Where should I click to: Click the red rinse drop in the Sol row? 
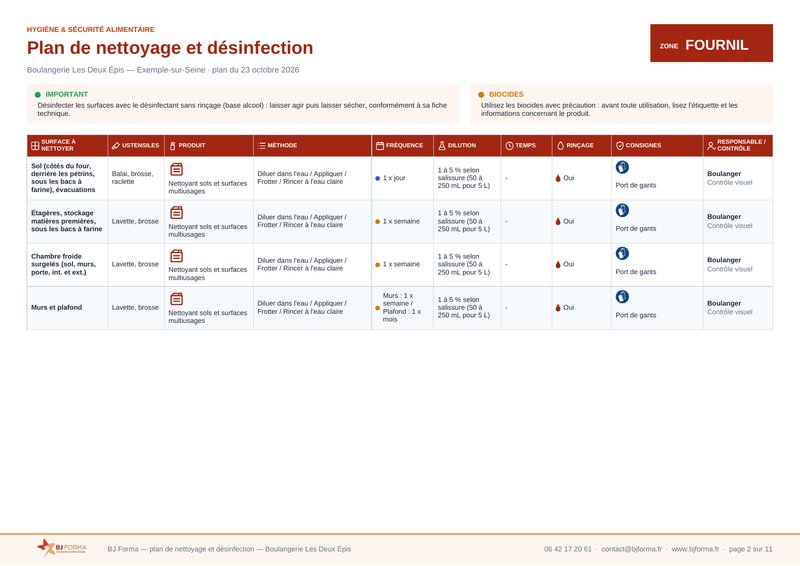(558, 178)
